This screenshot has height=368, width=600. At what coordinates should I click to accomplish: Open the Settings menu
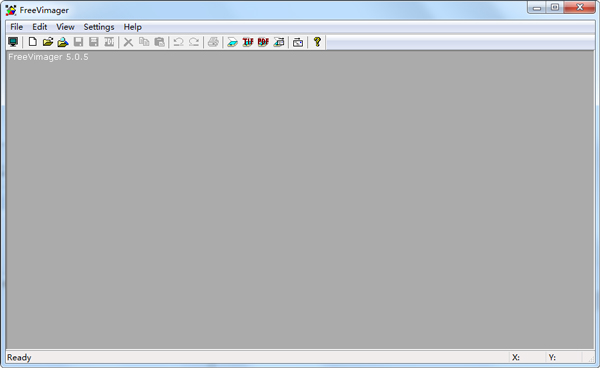(x=99, y=27)
